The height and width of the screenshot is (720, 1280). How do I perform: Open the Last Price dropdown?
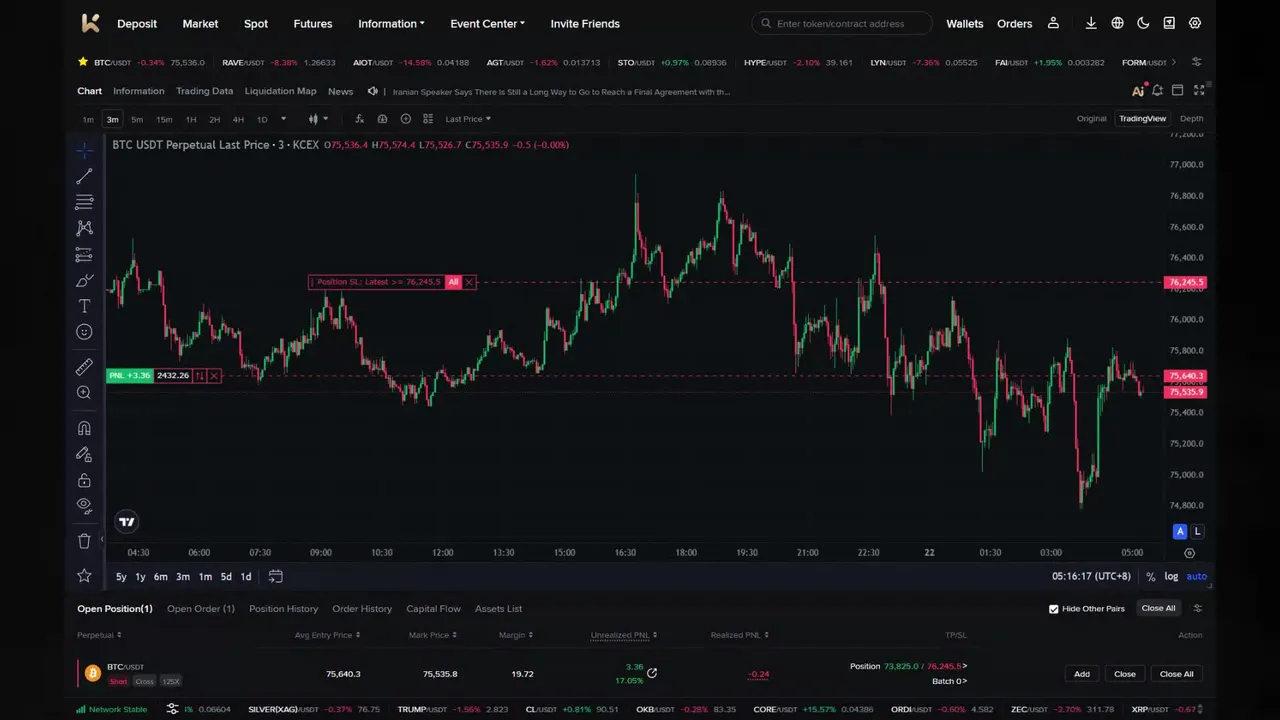[x=468, y=119]
